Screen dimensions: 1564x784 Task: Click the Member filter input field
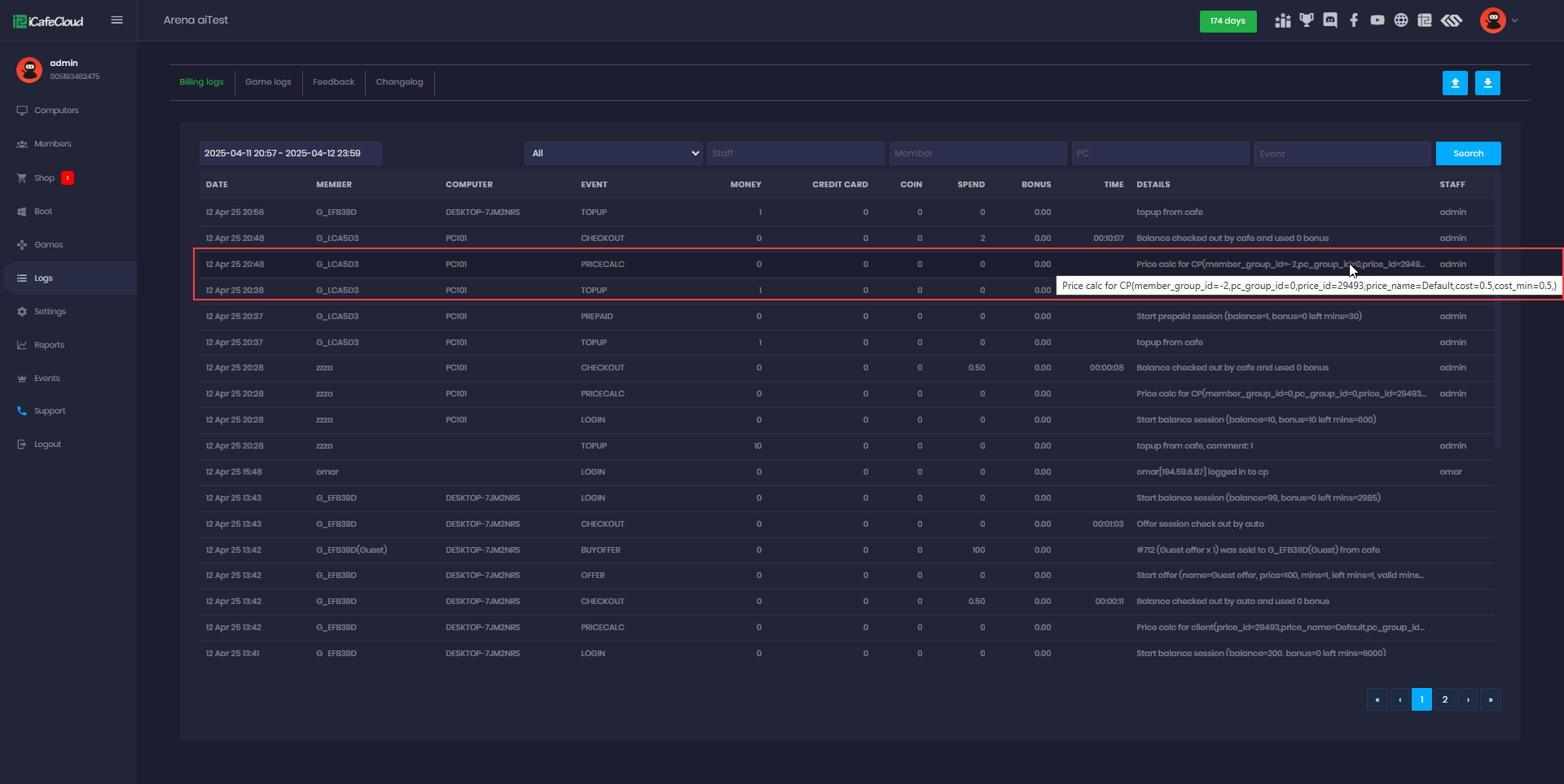click(x=977, y=153)
